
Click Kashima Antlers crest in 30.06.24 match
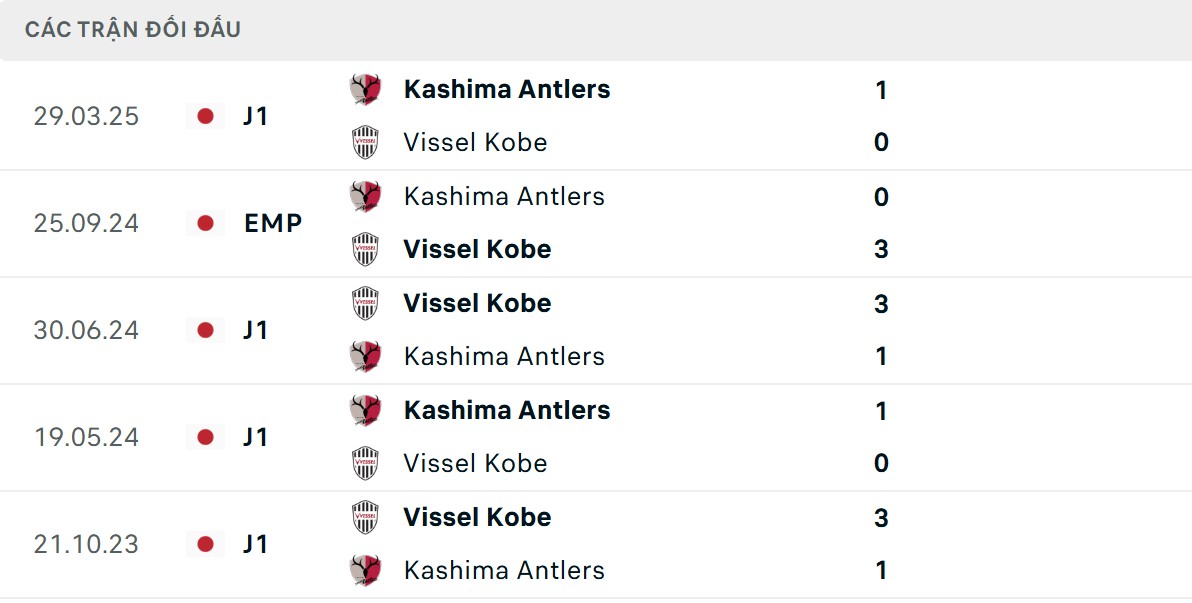pos(365,356)
